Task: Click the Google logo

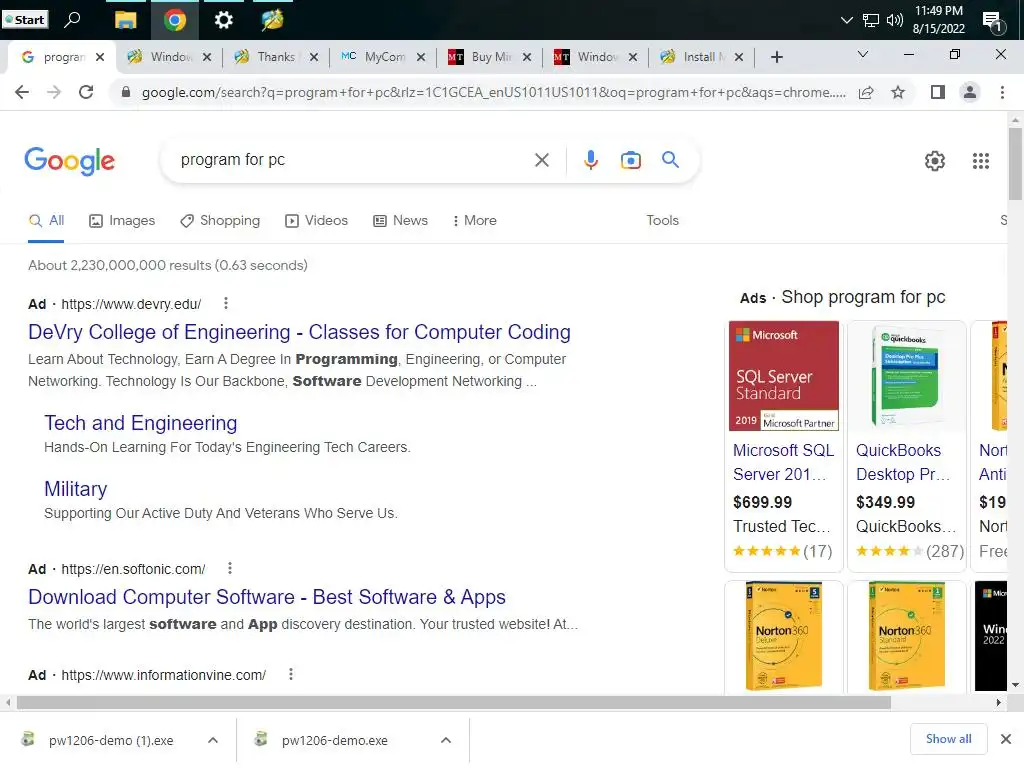Action: [x=69, y=161]
